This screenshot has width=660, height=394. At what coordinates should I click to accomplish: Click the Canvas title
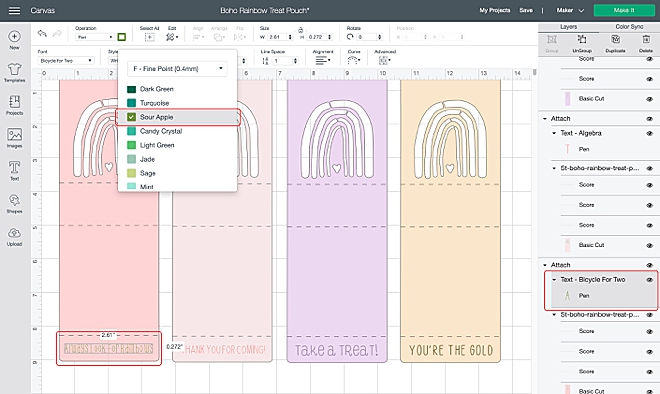click(43, 11)
